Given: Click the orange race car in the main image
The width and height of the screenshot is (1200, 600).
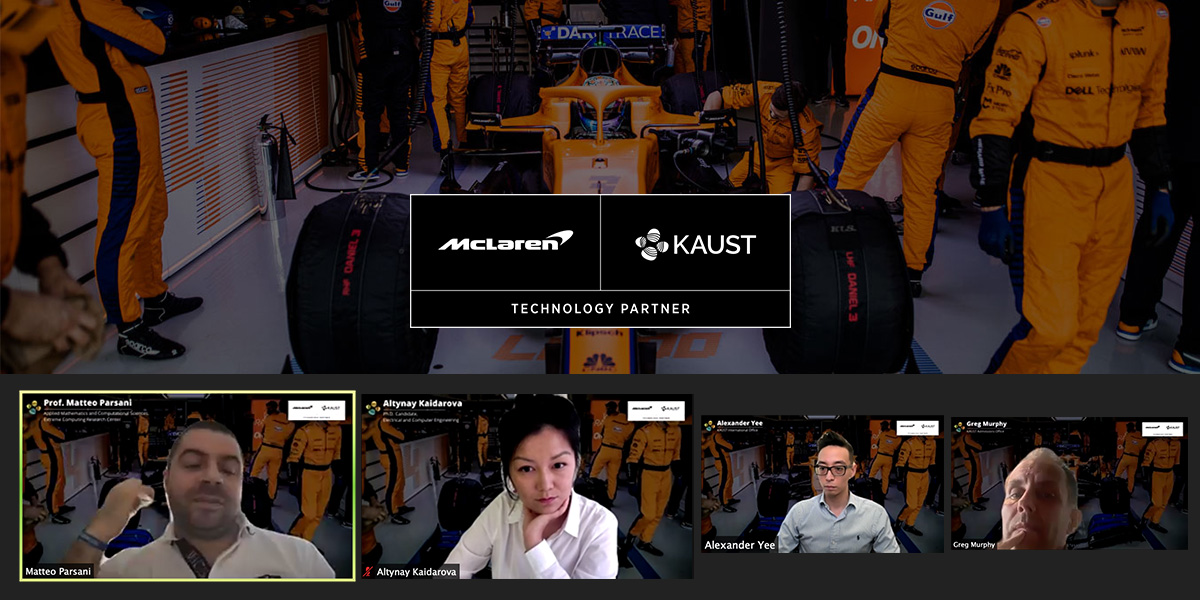Looking at the screenshot, I should coord(598,130).
